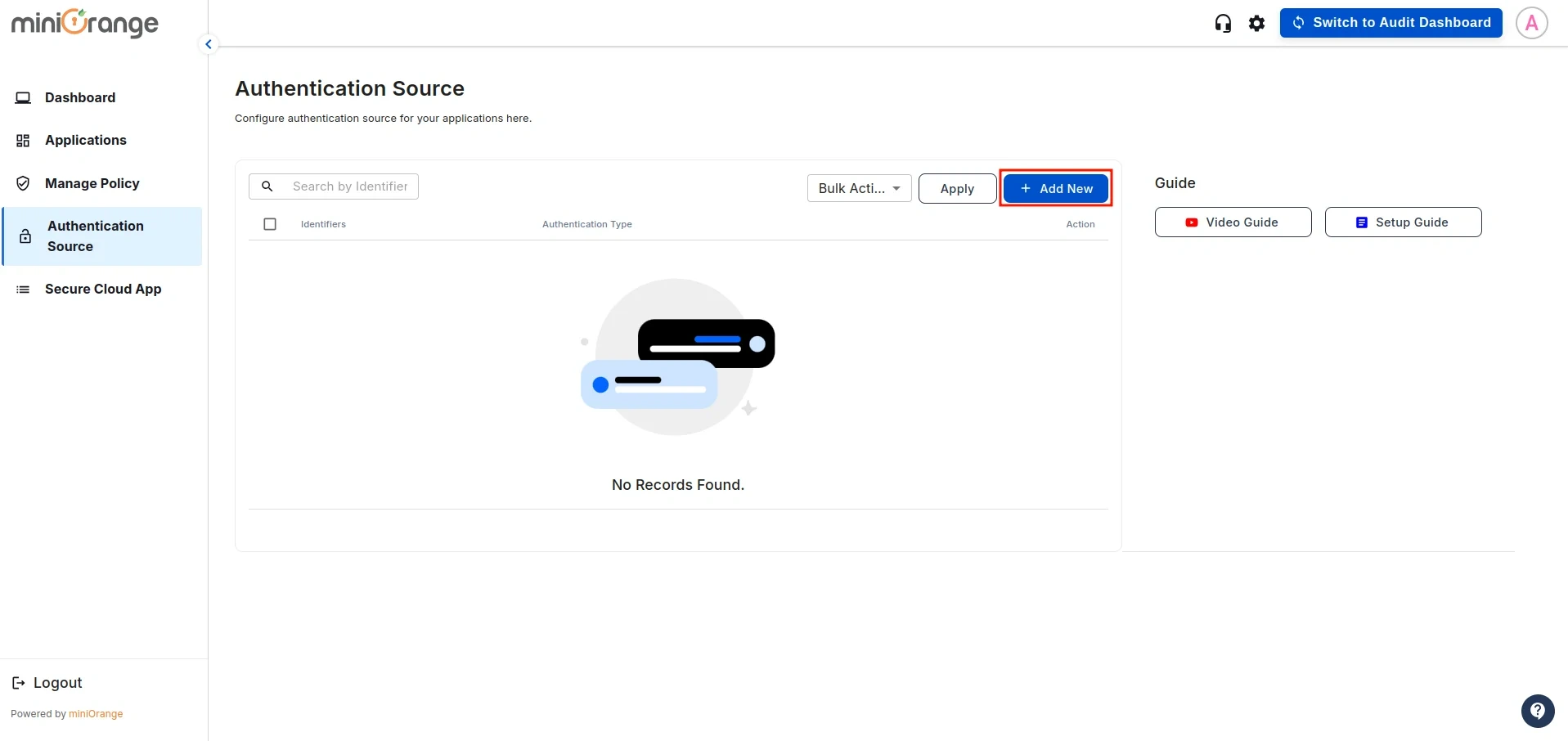The width and height of the screenshot is (1568, 741).
Task: Click the Manage Policy shield icon
Action: pyautogui.click(x=23, y=183)
